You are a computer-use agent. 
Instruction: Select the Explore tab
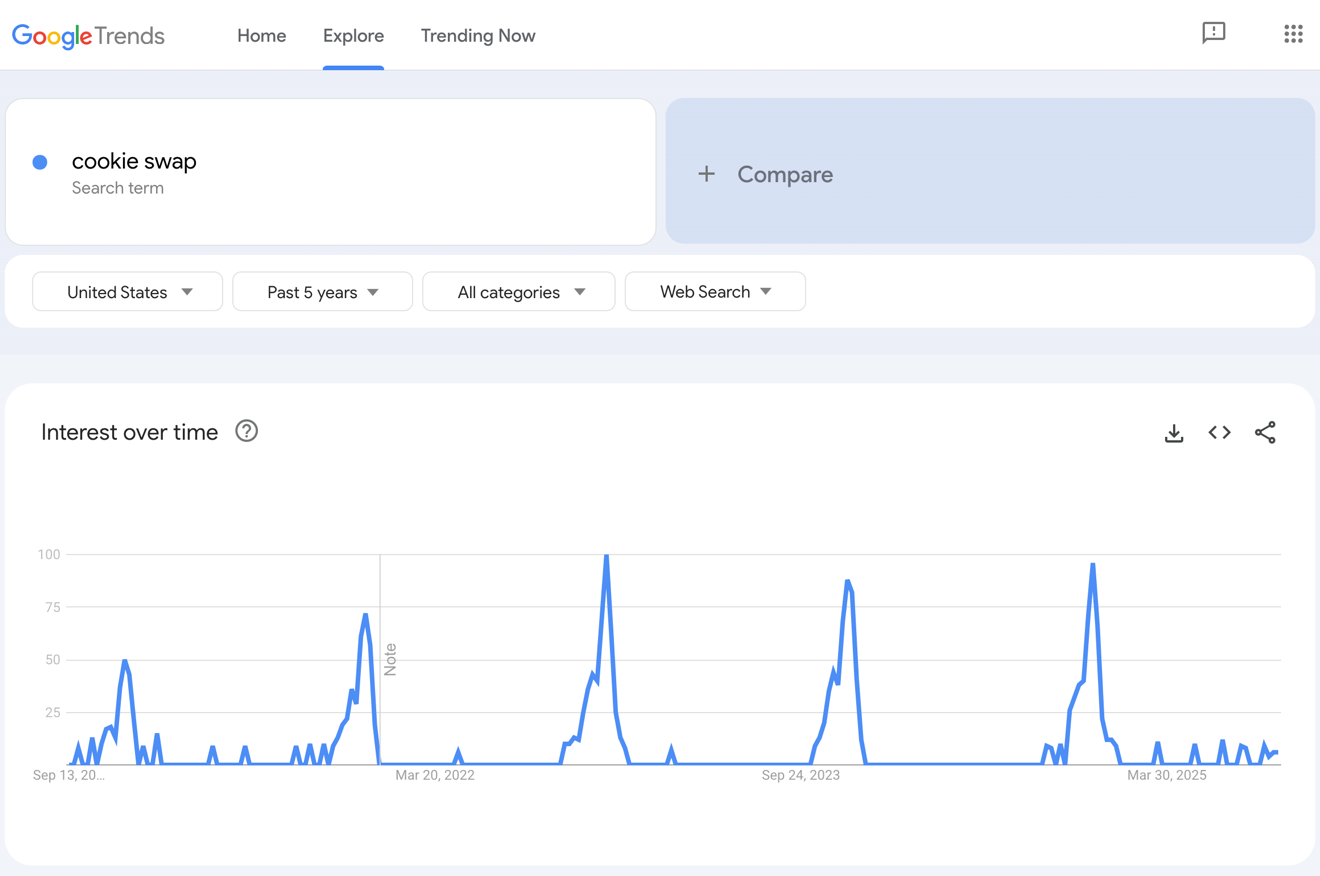pyautogui.click(x=353, y=36)
